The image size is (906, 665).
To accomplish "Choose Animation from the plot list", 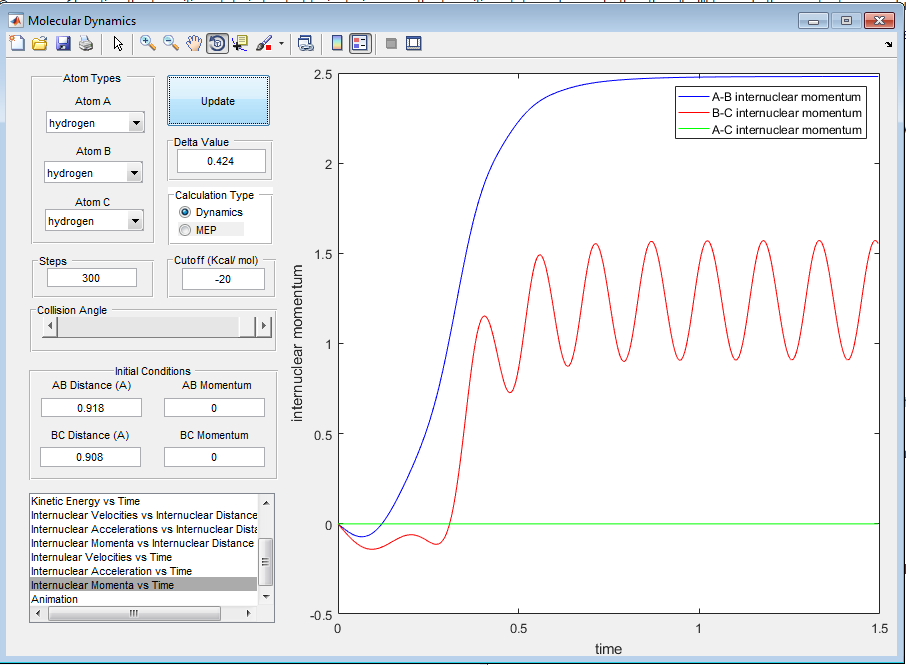I will [54, 599].
